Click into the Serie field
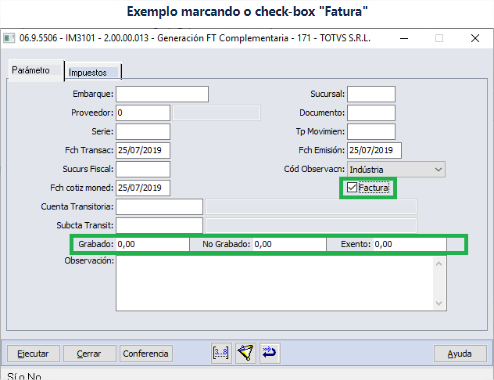The width and height of the screenshot is (494, 380). pos(143,132)
